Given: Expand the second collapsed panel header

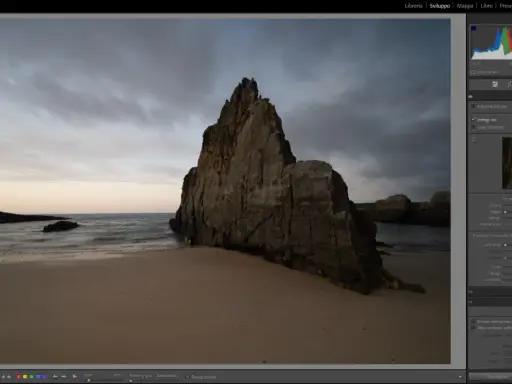Looking at the screenshot, I should click(490, 302).
